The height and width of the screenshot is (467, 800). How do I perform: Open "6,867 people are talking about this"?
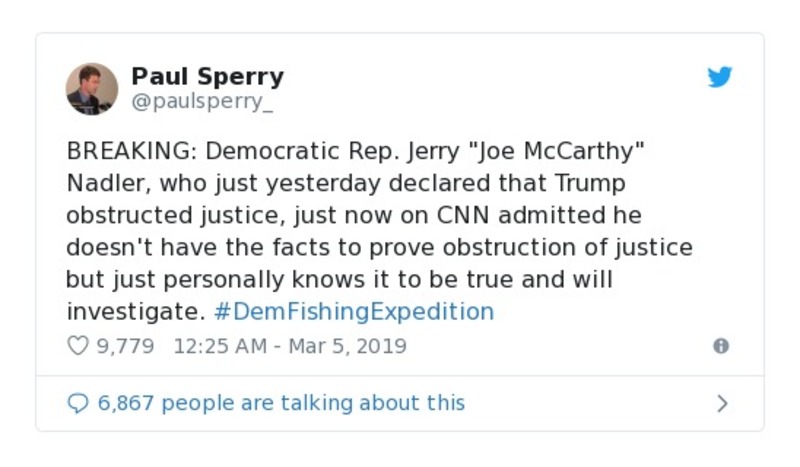coord(280,403)
